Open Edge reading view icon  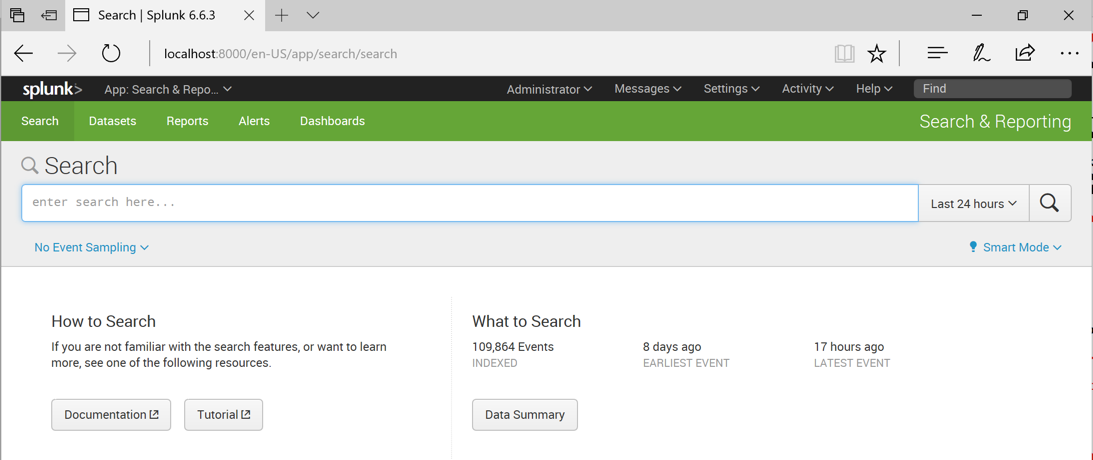point(844,54)
